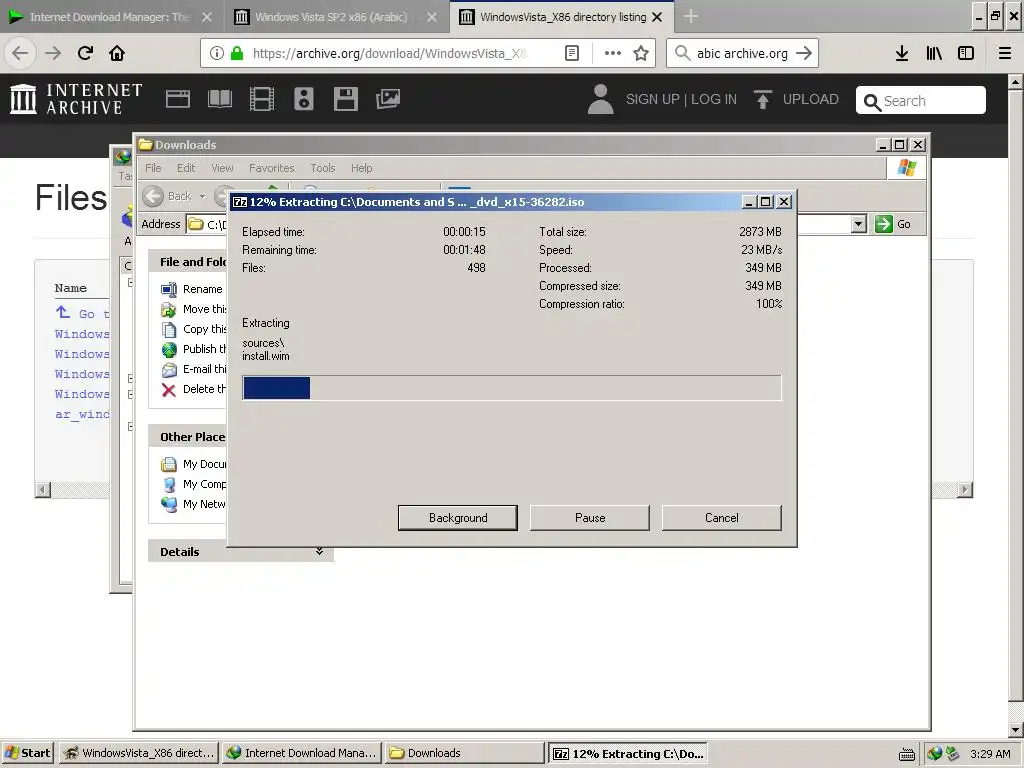Click taskbar clock 3:29 AM
The height and width of the screenshot is (768, 1024).
coord(990,754)
